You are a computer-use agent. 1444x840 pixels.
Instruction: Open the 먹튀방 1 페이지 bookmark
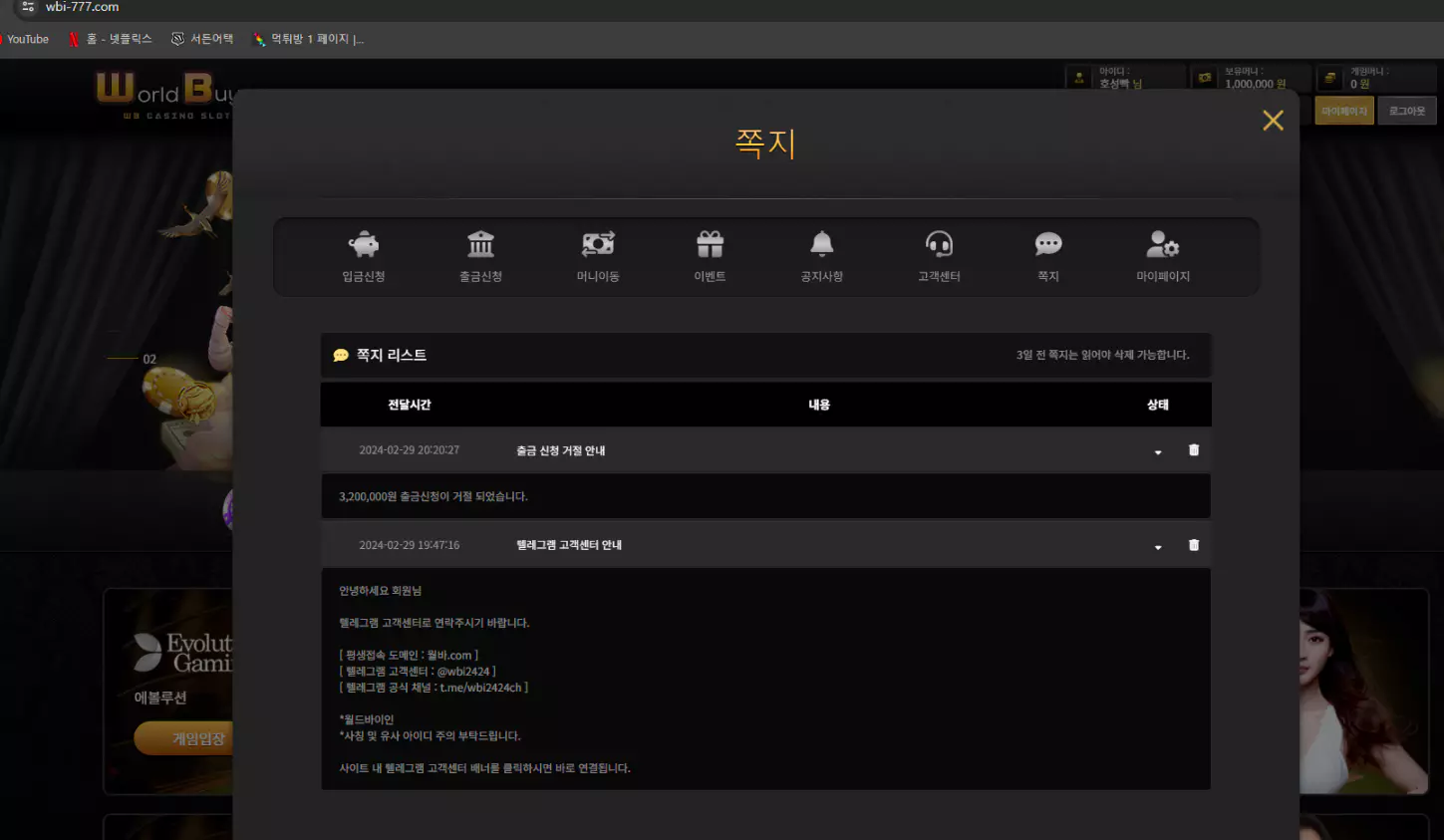point(309,39)
